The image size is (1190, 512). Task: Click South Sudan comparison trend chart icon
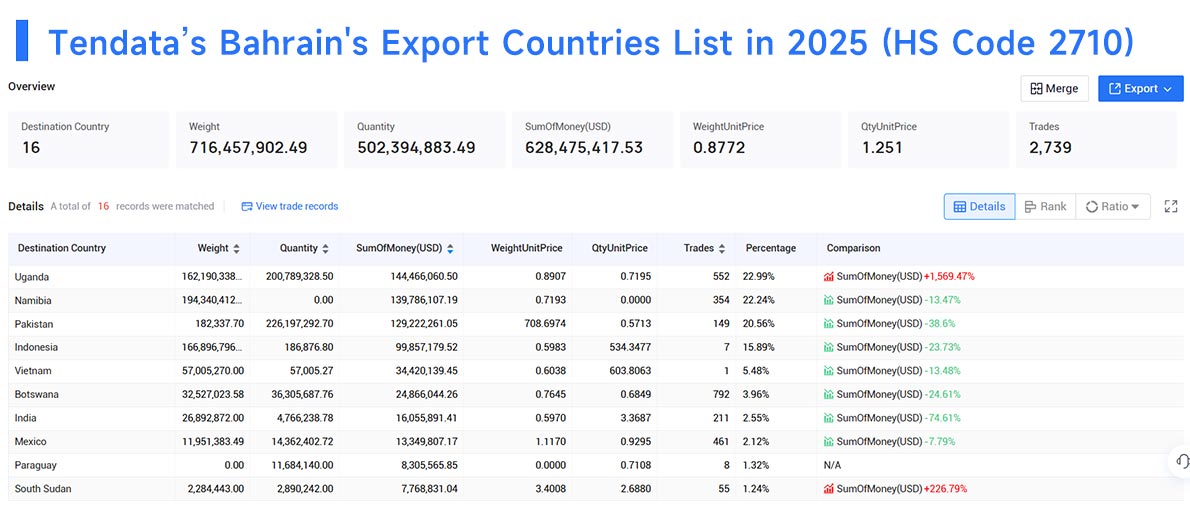829,488
